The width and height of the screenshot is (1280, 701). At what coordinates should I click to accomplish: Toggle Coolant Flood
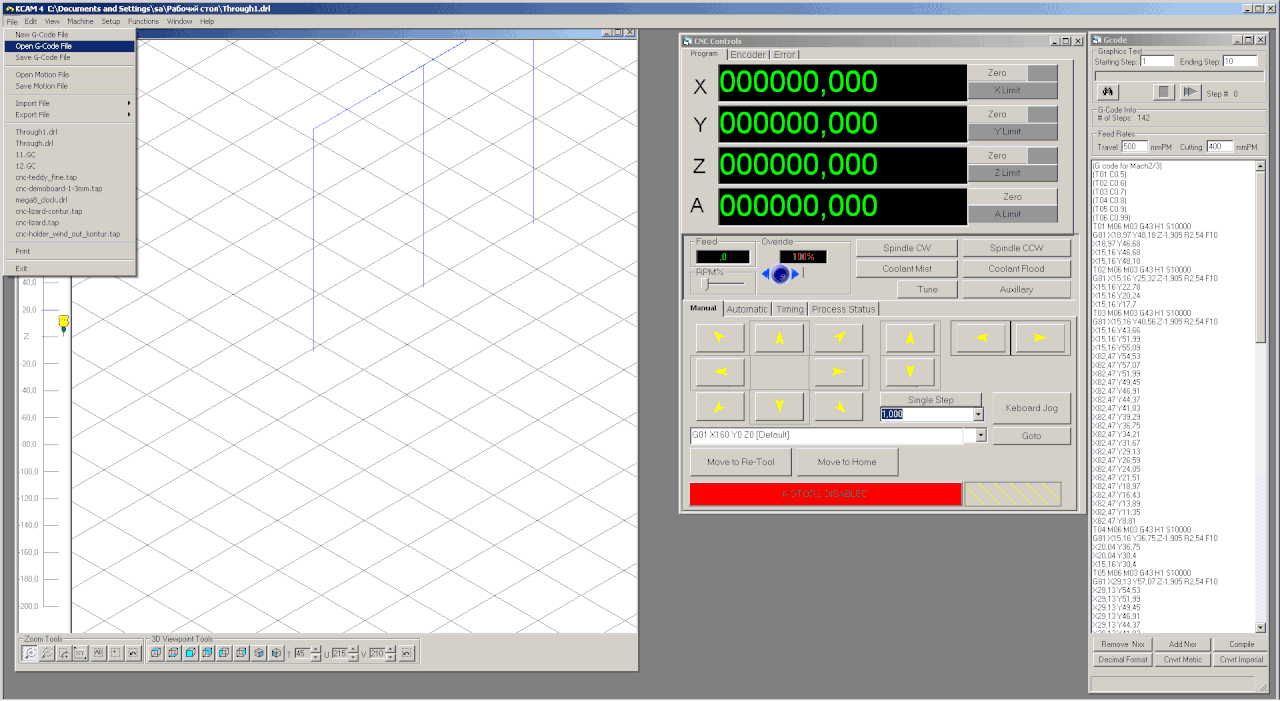[1016, 269]
